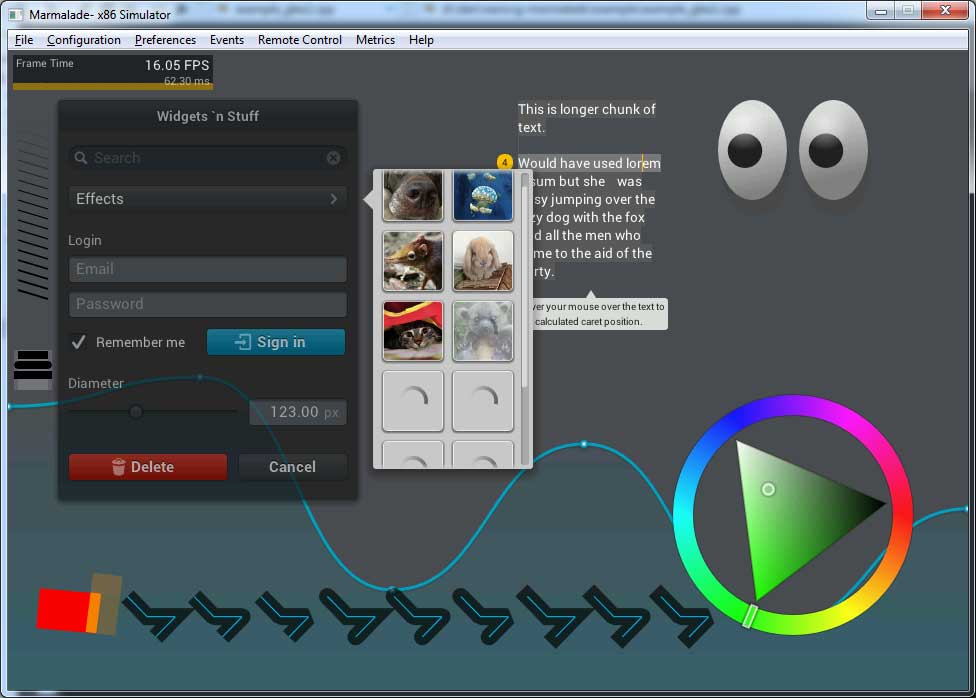Select the animal nose thumbnail

point(413,196)
